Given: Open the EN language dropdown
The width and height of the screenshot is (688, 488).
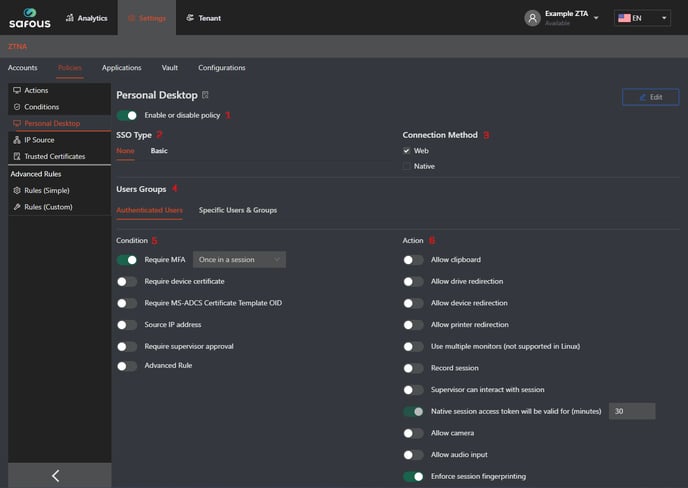Looking at the screenshot, I should [x=642, y=18].
